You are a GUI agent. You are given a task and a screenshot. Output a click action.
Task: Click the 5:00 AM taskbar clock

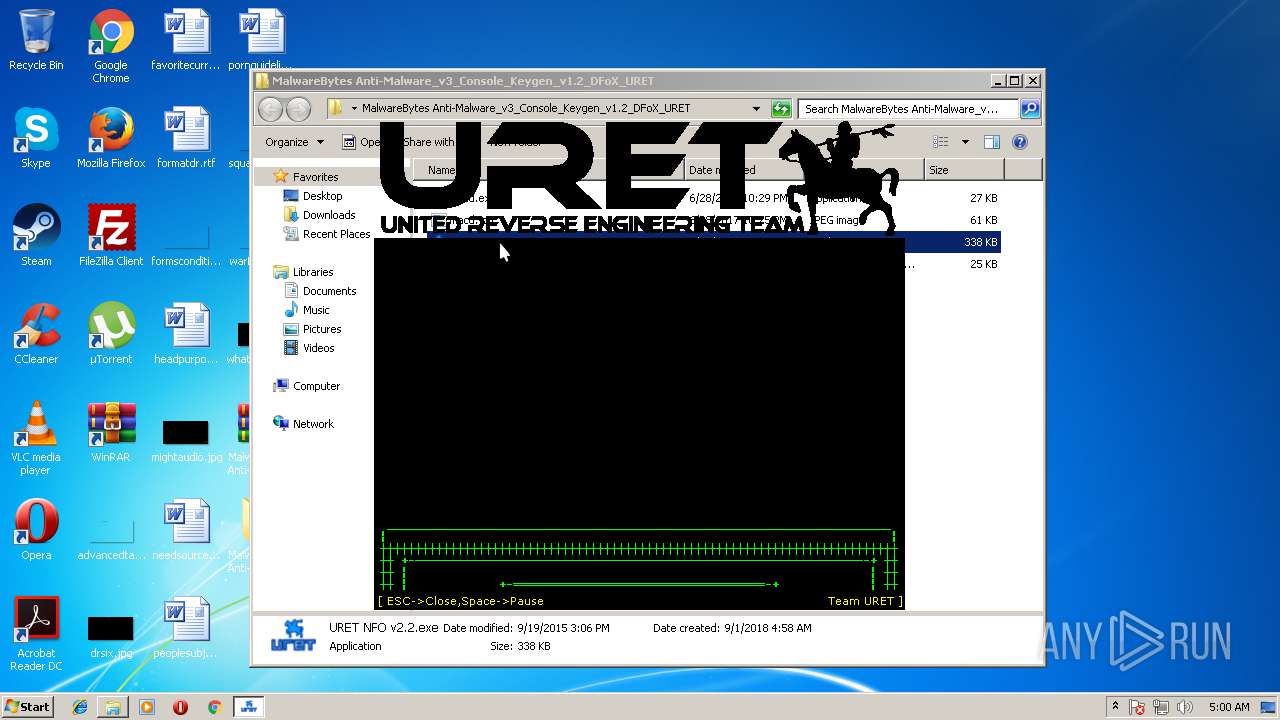click(1229, 707)
